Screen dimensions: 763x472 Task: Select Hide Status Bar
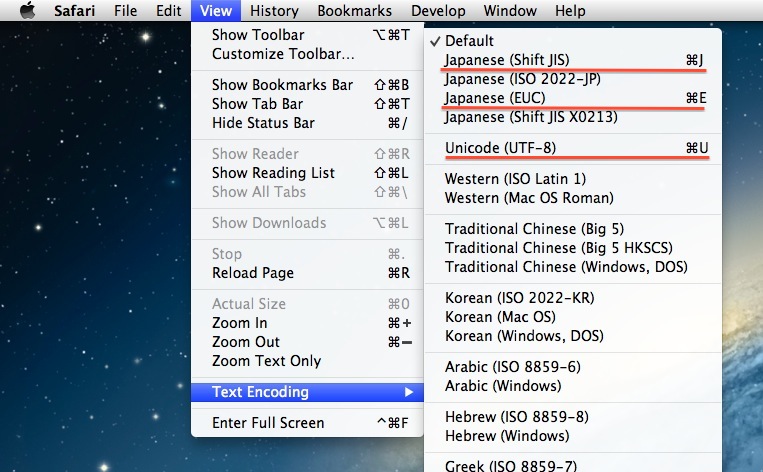[308, 123]
